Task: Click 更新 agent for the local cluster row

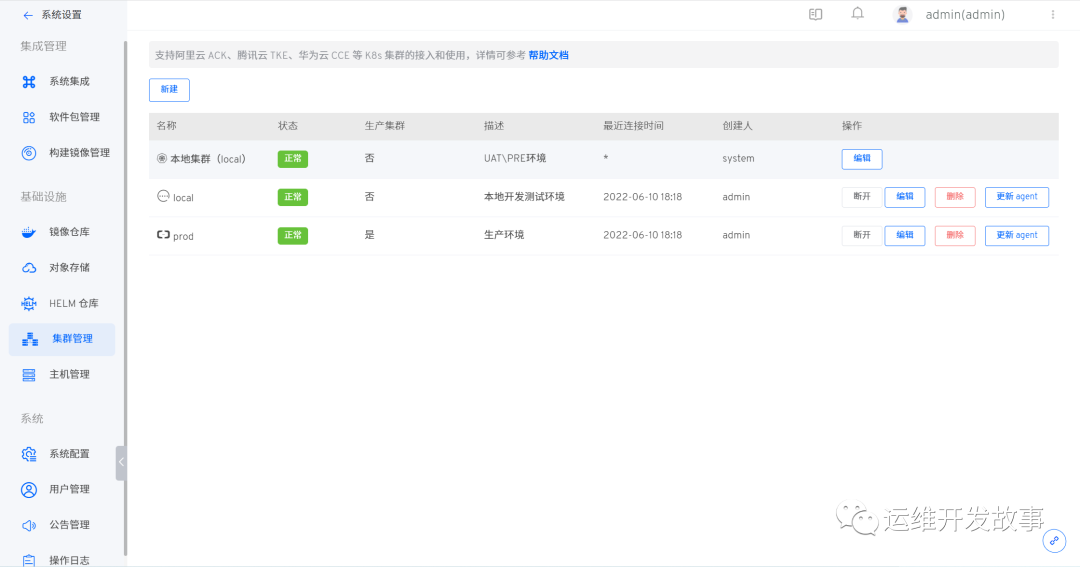Action: point(1017,197)
